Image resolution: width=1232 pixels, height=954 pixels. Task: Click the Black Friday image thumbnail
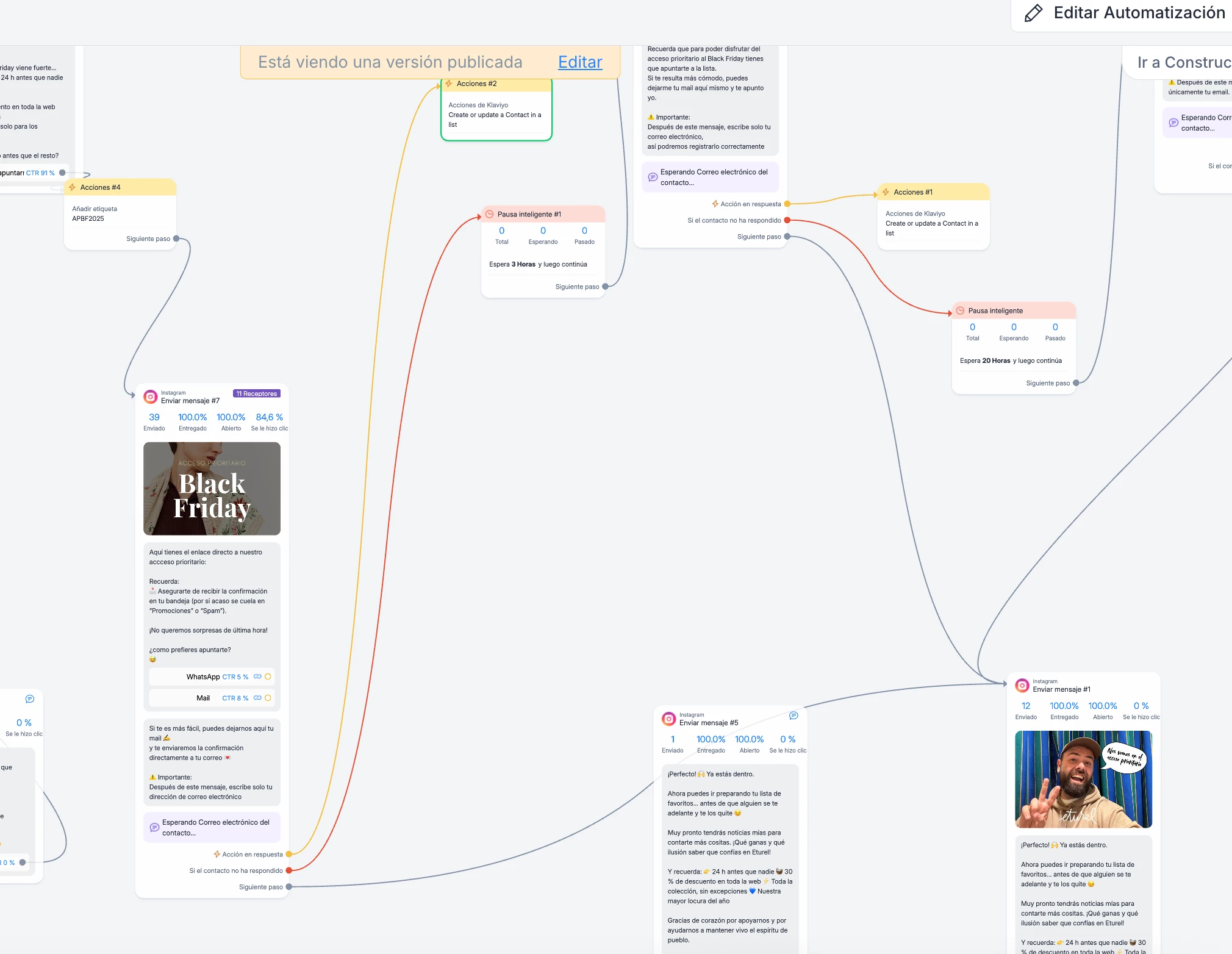(212, 489)
